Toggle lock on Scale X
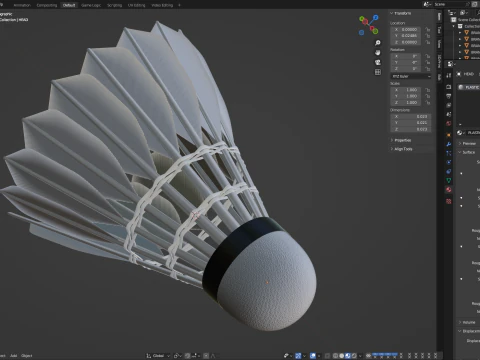Screen dimensions: 480x360 coord(428,90)
